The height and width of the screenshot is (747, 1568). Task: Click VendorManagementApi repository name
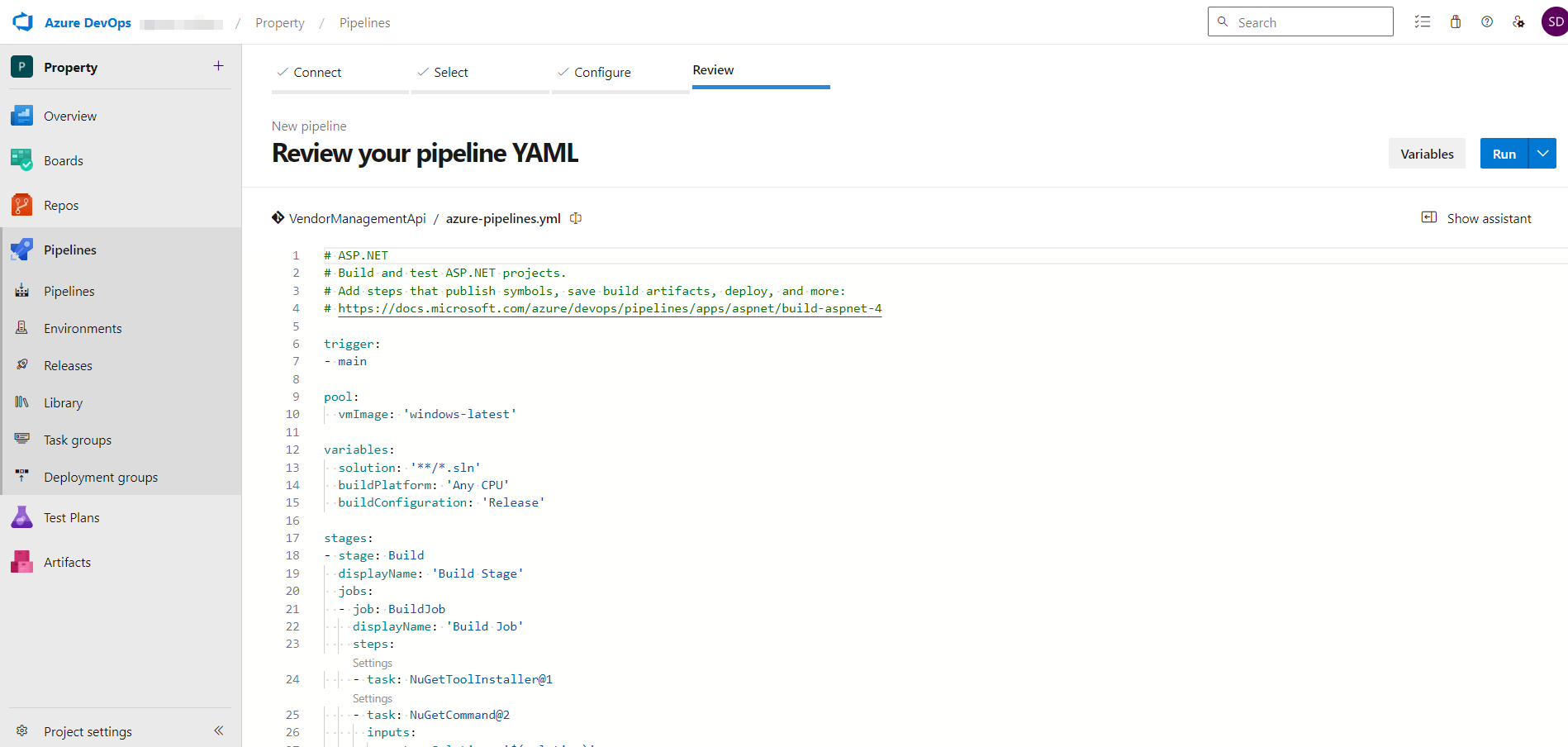coord(358,218)
